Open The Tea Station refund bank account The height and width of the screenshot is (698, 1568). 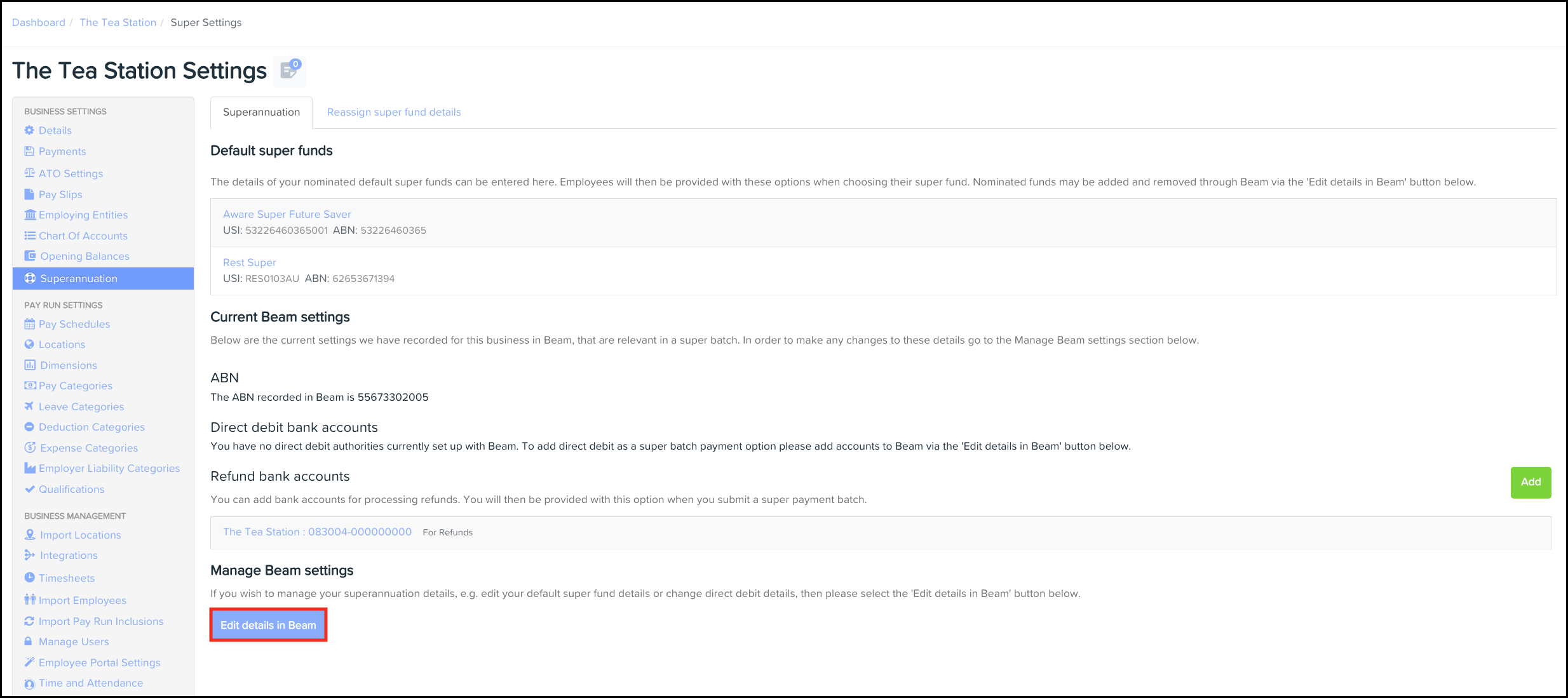[x=317, y=532]
